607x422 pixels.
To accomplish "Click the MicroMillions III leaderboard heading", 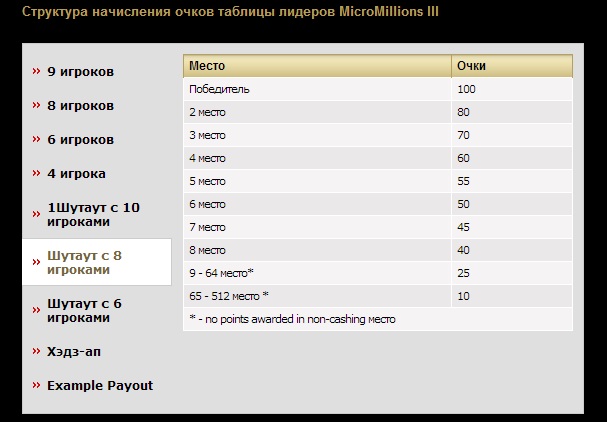I will 230,12.
